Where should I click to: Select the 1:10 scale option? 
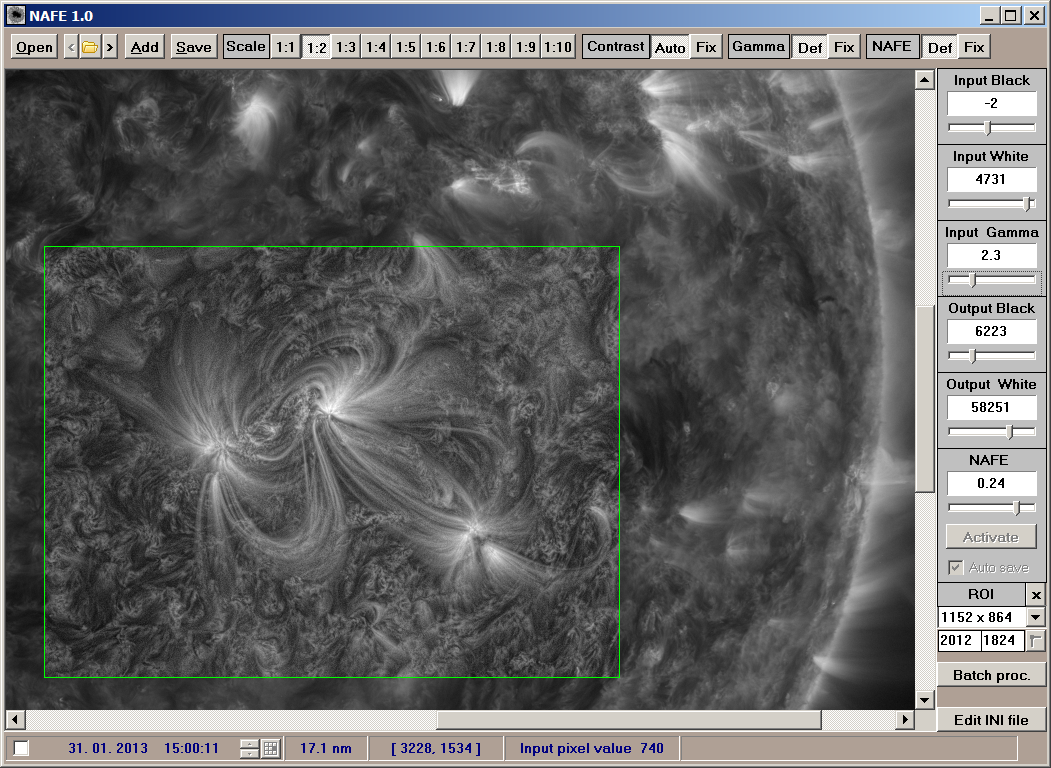click(558, 47)
